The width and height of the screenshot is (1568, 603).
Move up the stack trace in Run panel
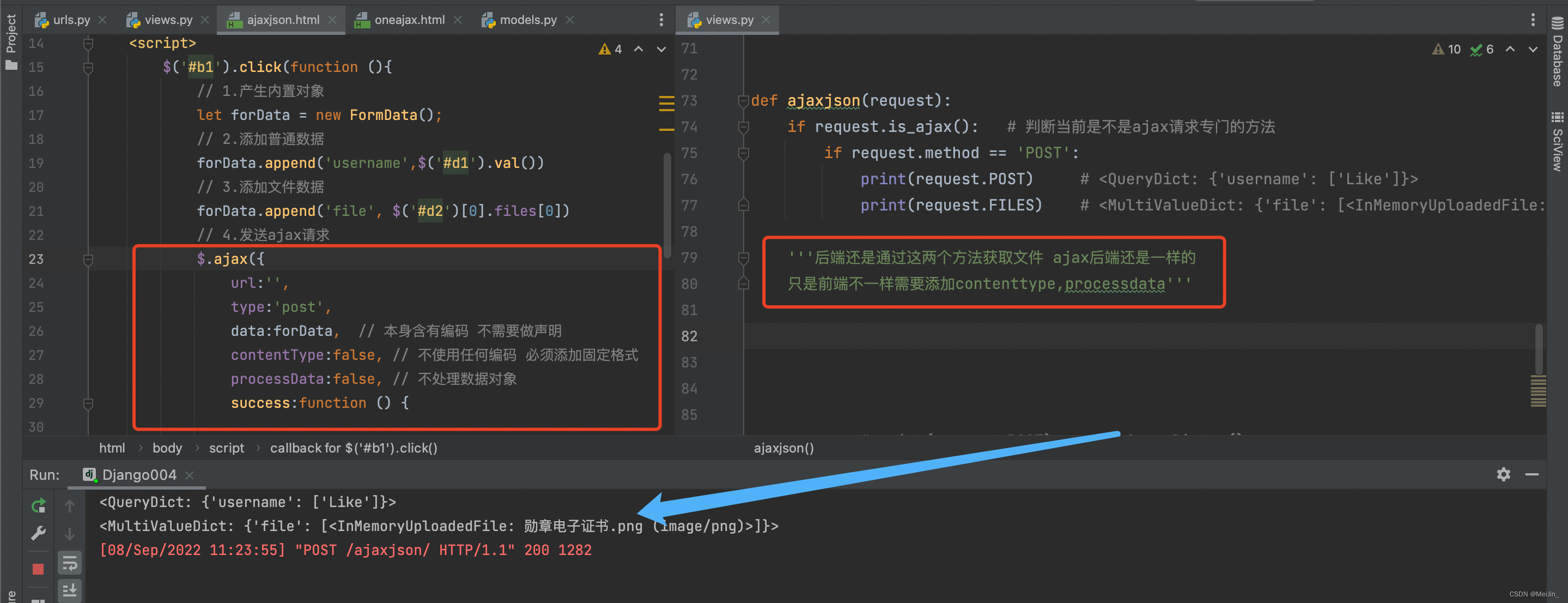pyautogui.click(x=70, y=505)
